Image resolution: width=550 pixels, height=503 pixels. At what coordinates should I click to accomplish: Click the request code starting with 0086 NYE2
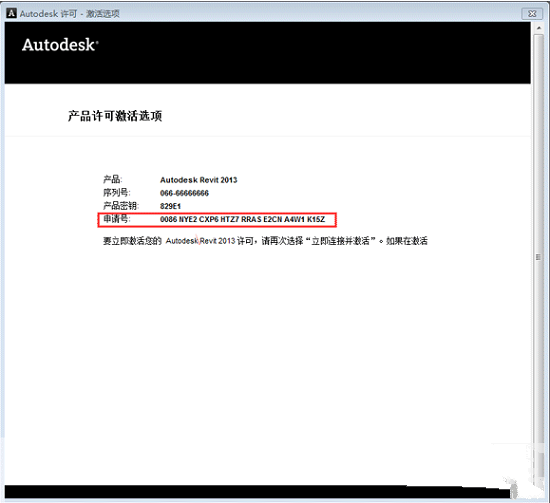tap(242, 219)
